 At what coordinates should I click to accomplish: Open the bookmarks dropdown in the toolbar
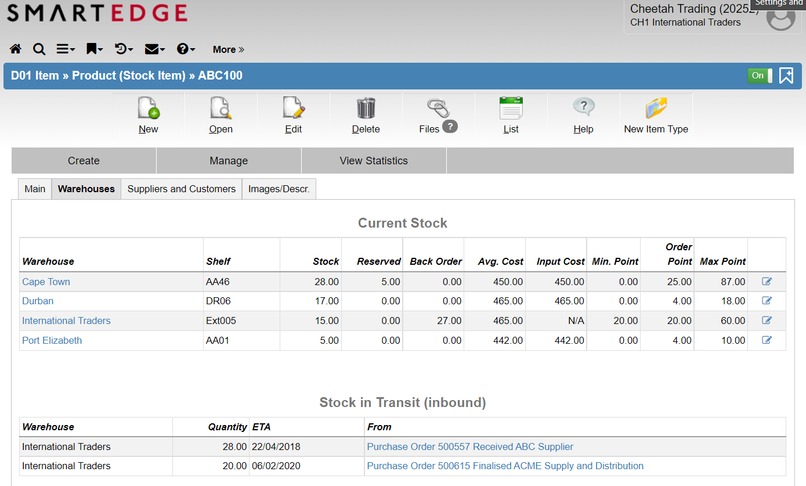(x=94, y=49)
